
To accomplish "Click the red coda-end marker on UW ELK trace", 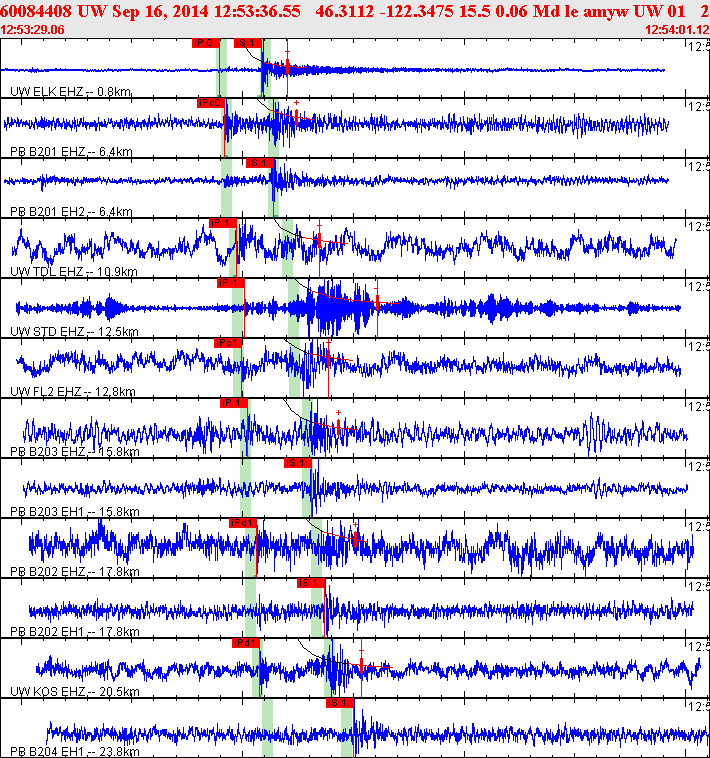I will [x=288, y=68].
